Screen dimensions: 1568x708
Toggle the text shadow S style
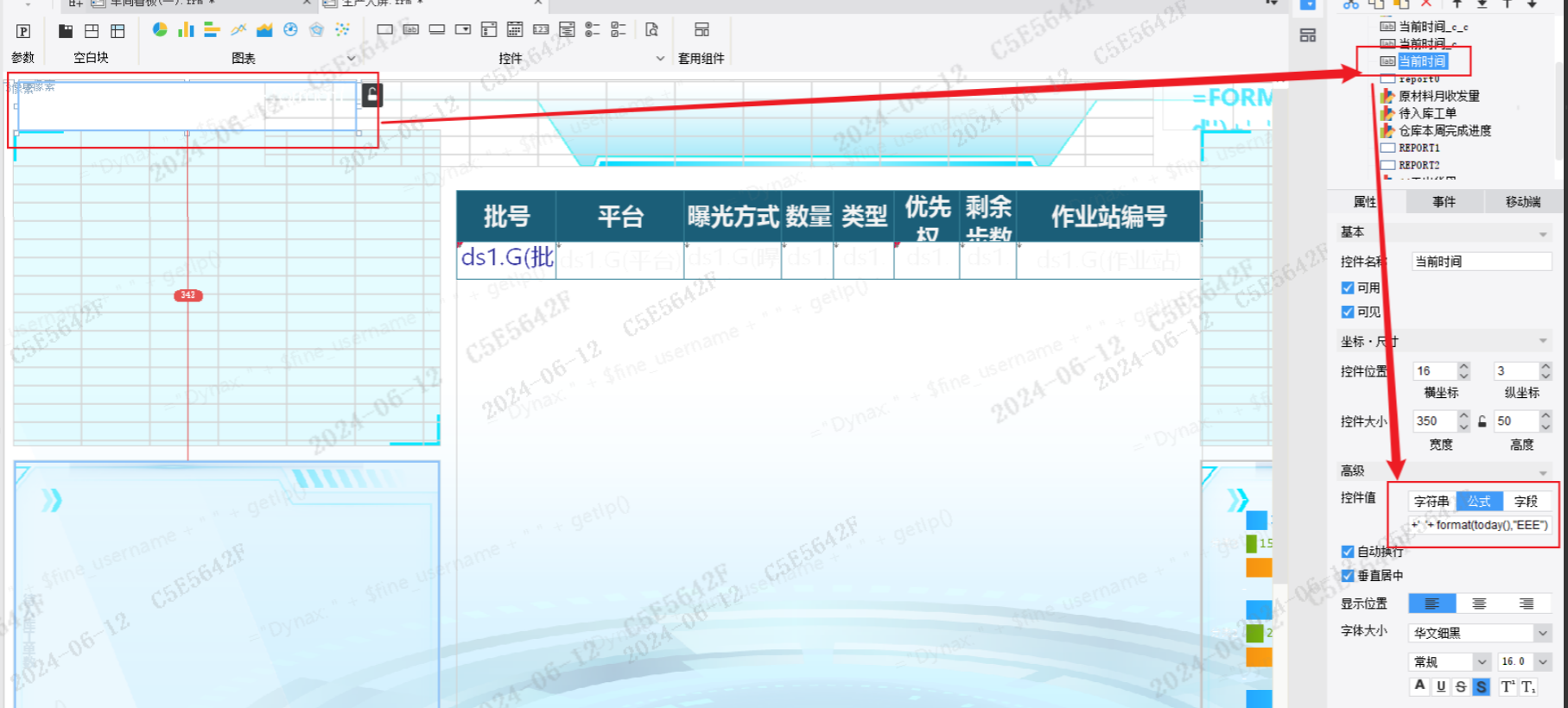[1482, 686]
